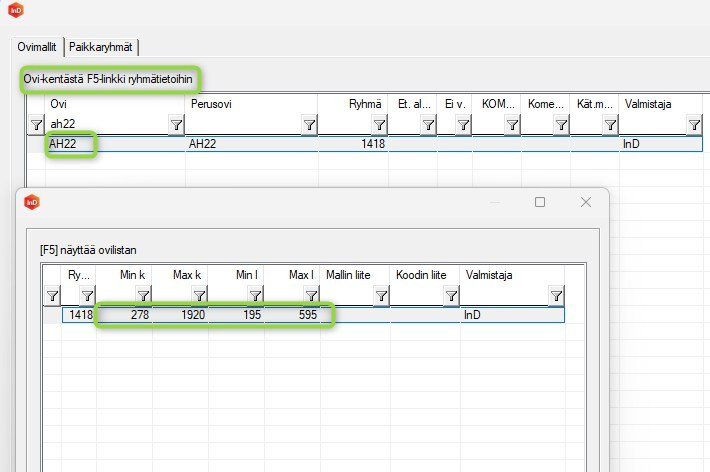710x472 pixels.
Task: Sort by the Max l column header
Action: (x=292, y=275)
